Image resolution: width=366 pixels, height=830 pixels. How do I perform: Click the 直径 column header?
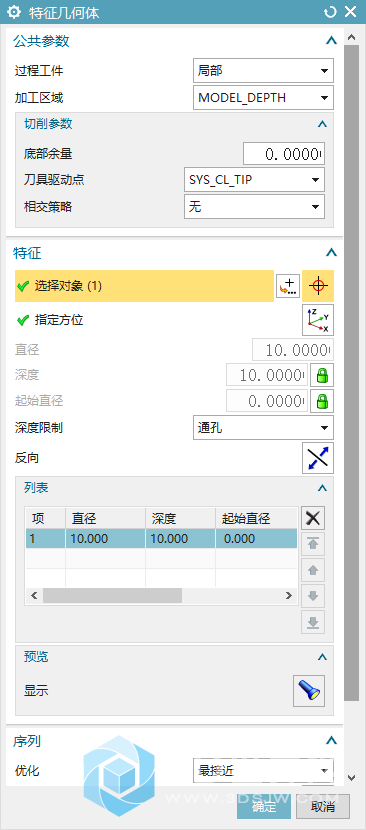105,518
